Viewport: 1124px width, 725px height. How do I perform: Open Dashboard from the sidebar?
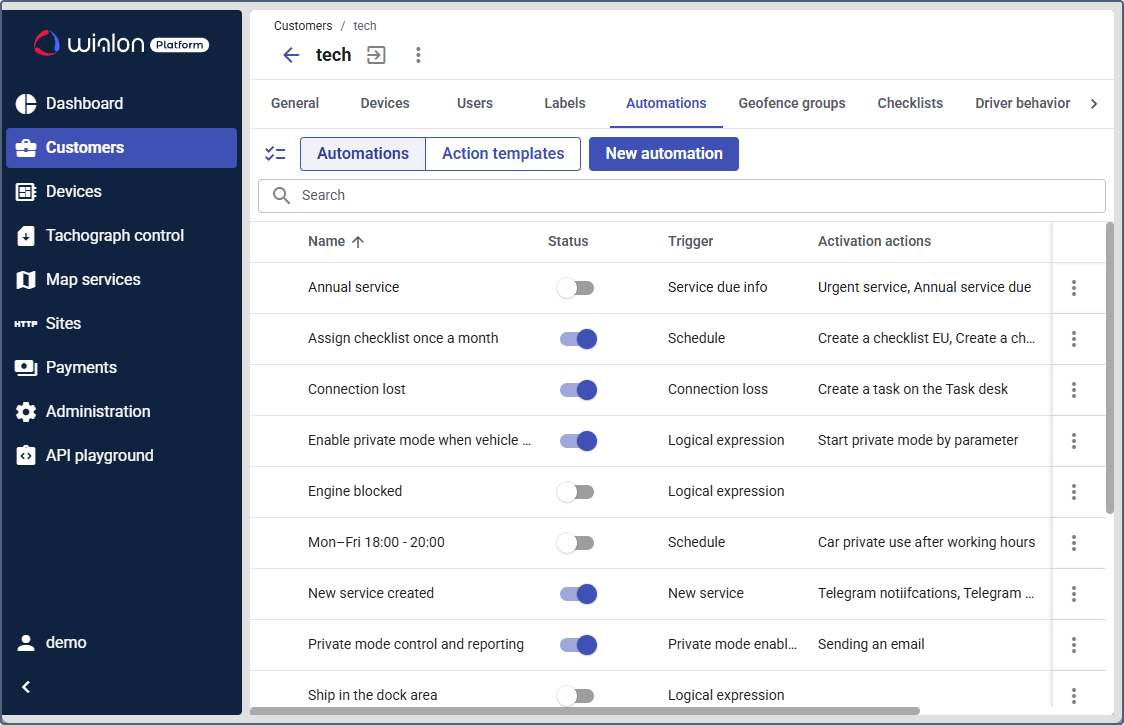121,103
